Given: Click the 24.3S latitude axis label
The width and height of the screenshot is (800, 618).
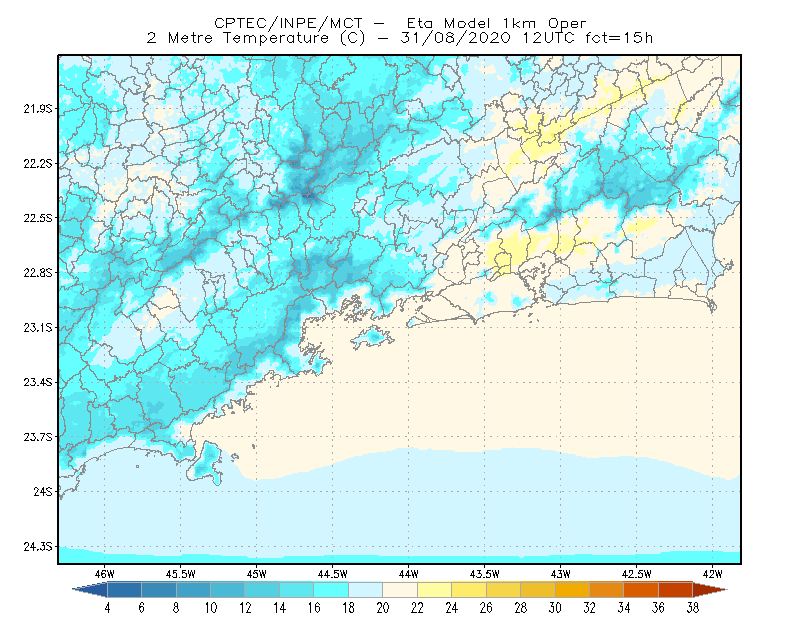Looking at the screenshot, I should tap(38, 547).
